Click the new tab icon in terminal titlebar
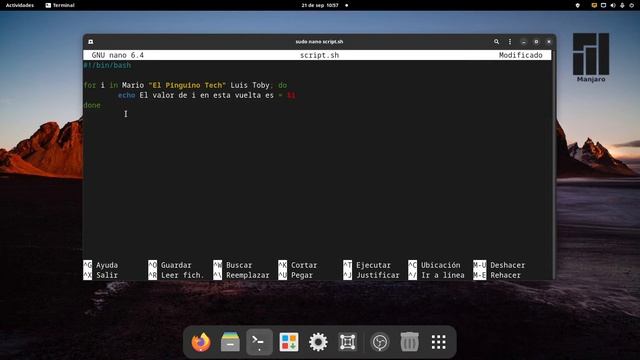Screen dimensions: 640x360 point(91,42)
